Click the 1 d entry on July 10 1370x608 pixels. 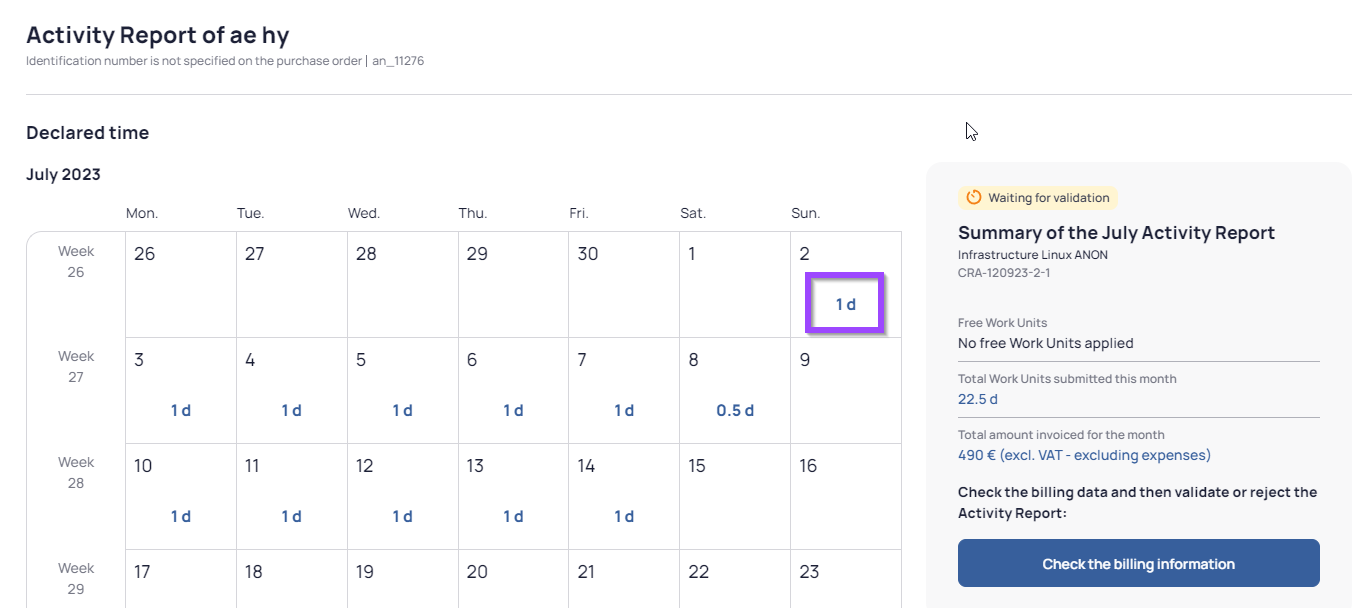pos(180,516)
